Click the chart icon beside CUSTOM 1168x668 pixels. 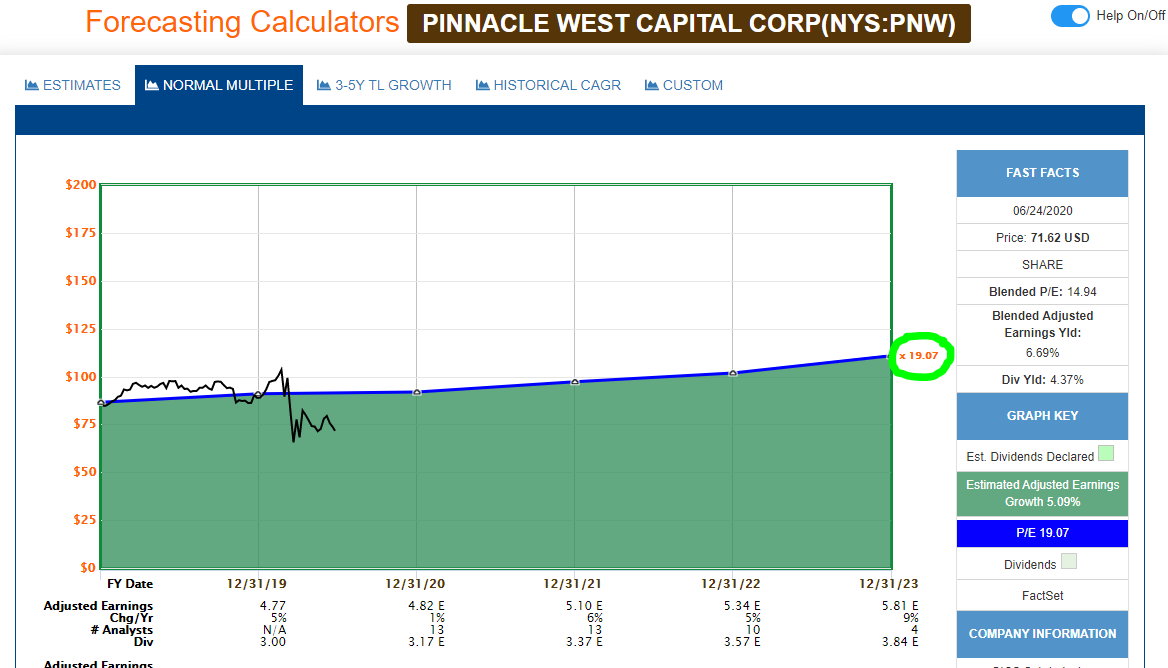pos(651,85)
